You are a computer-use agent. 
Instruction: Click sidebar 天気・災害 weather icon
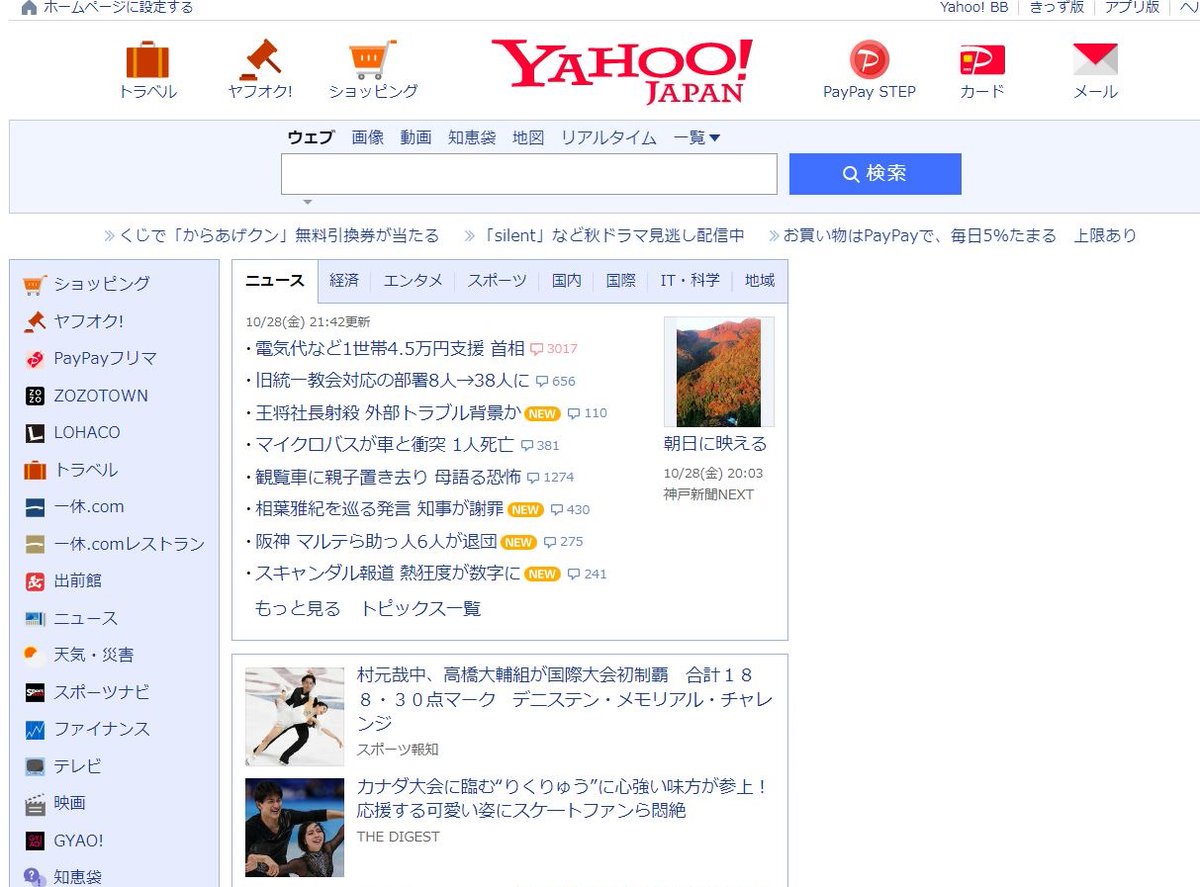click(35, 655)
